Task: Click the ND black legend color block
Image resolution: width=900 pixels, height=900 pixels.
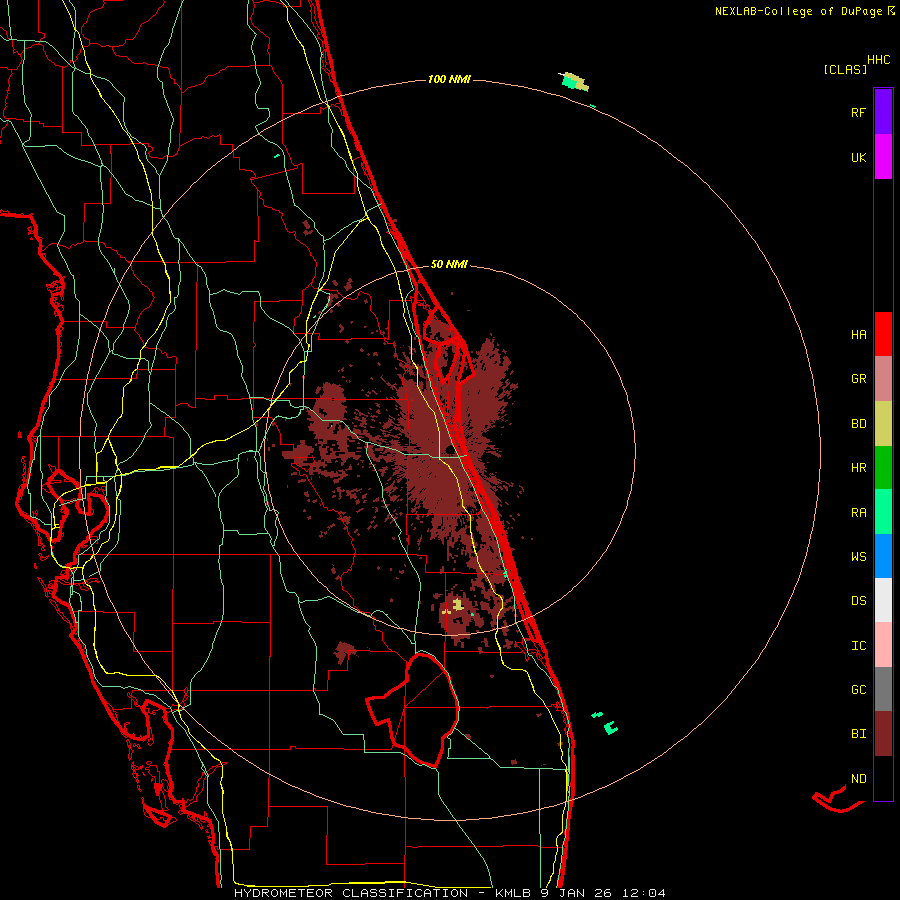Action: pyautogui.click(x=883, y=778)
